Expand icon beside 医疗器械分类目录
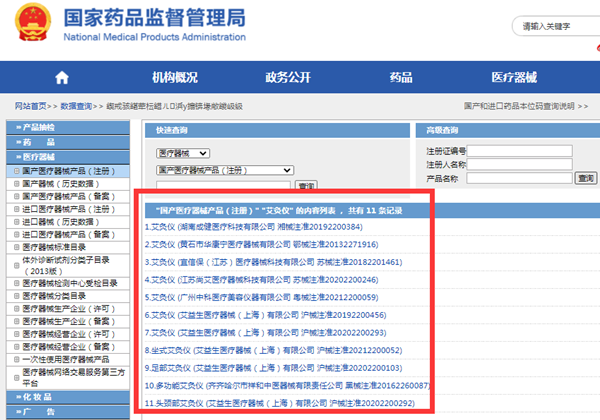Screen dimensions: 600x420 click(x=16, y=296)
